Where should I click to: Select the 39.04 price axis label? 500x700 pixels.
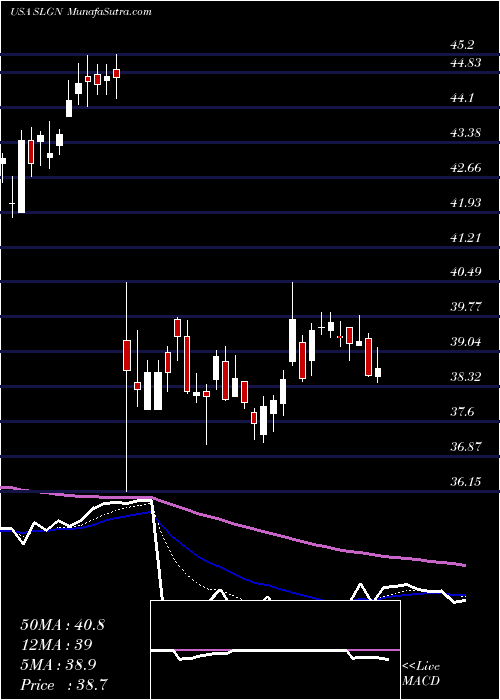coord(466,342)
